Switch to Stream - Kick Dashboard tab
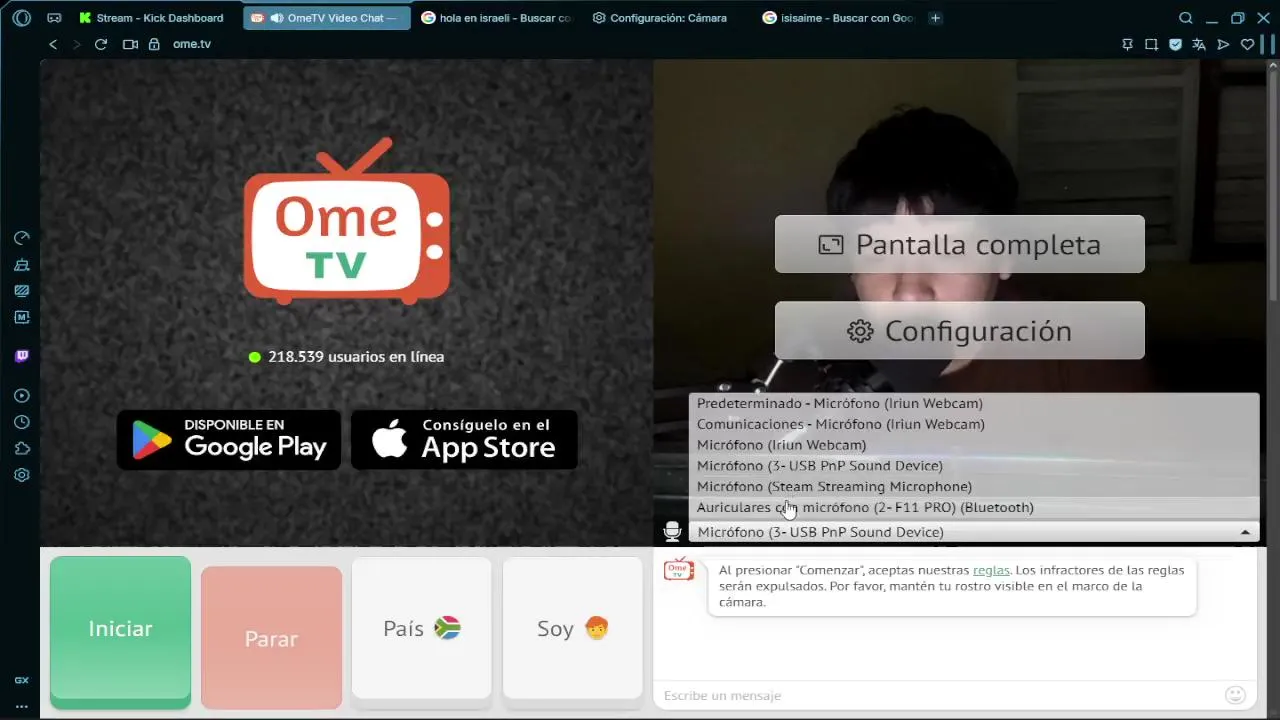 click(152, 18)
